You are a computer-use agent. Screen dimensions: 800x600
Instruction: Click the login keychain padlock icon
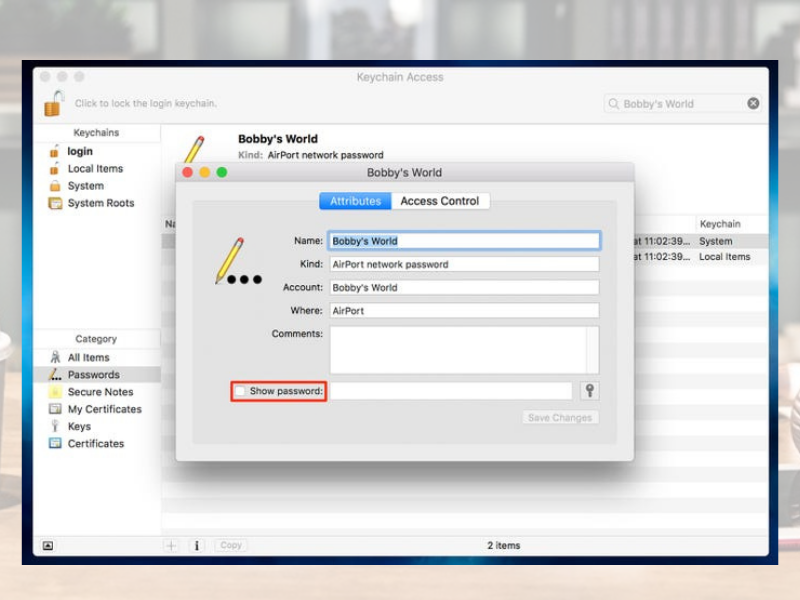pos(54,152)
